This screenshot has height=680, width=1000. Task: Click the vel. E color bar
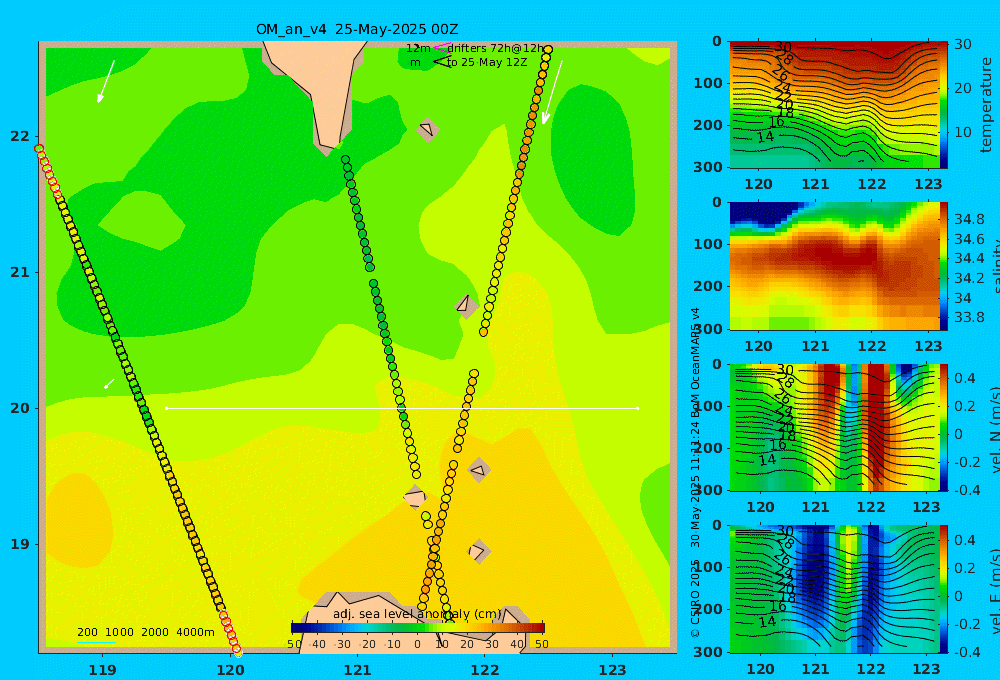pyautogui.click(x=944, y=589)
